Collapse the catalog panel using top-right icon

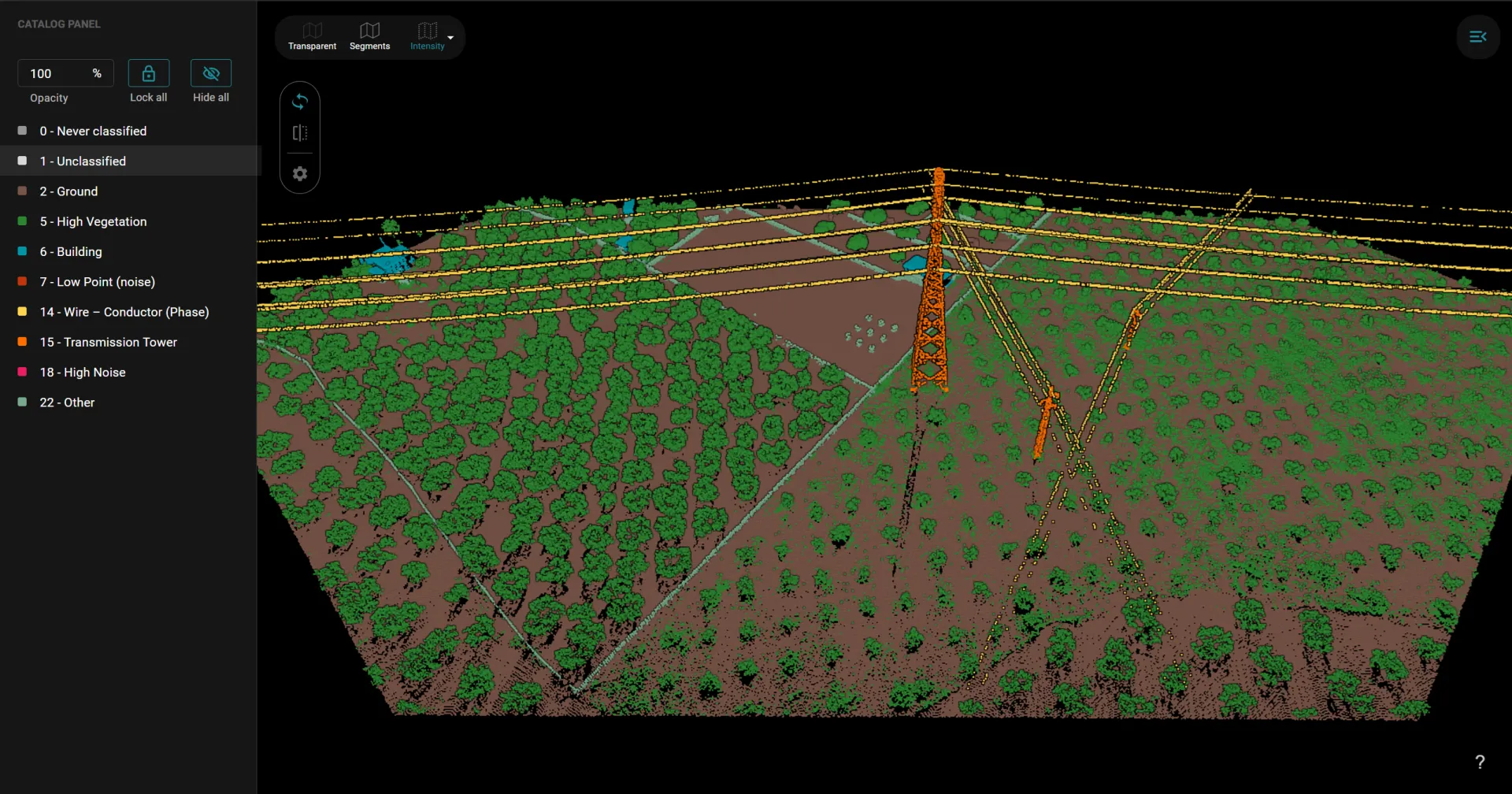[x=1478, y=36]
